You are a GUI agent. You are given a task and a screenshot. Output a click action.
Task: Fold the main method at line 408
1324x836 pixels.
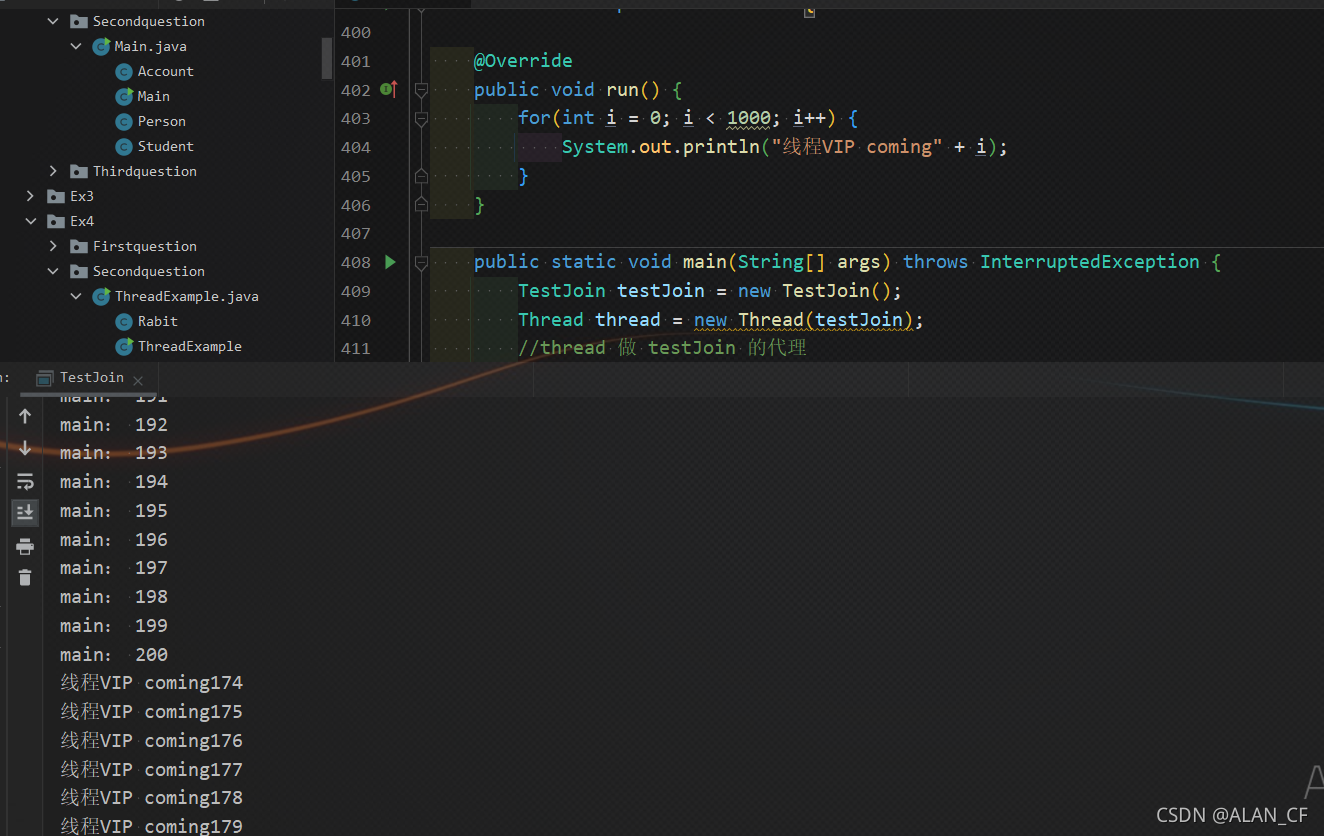pos(421,262)
